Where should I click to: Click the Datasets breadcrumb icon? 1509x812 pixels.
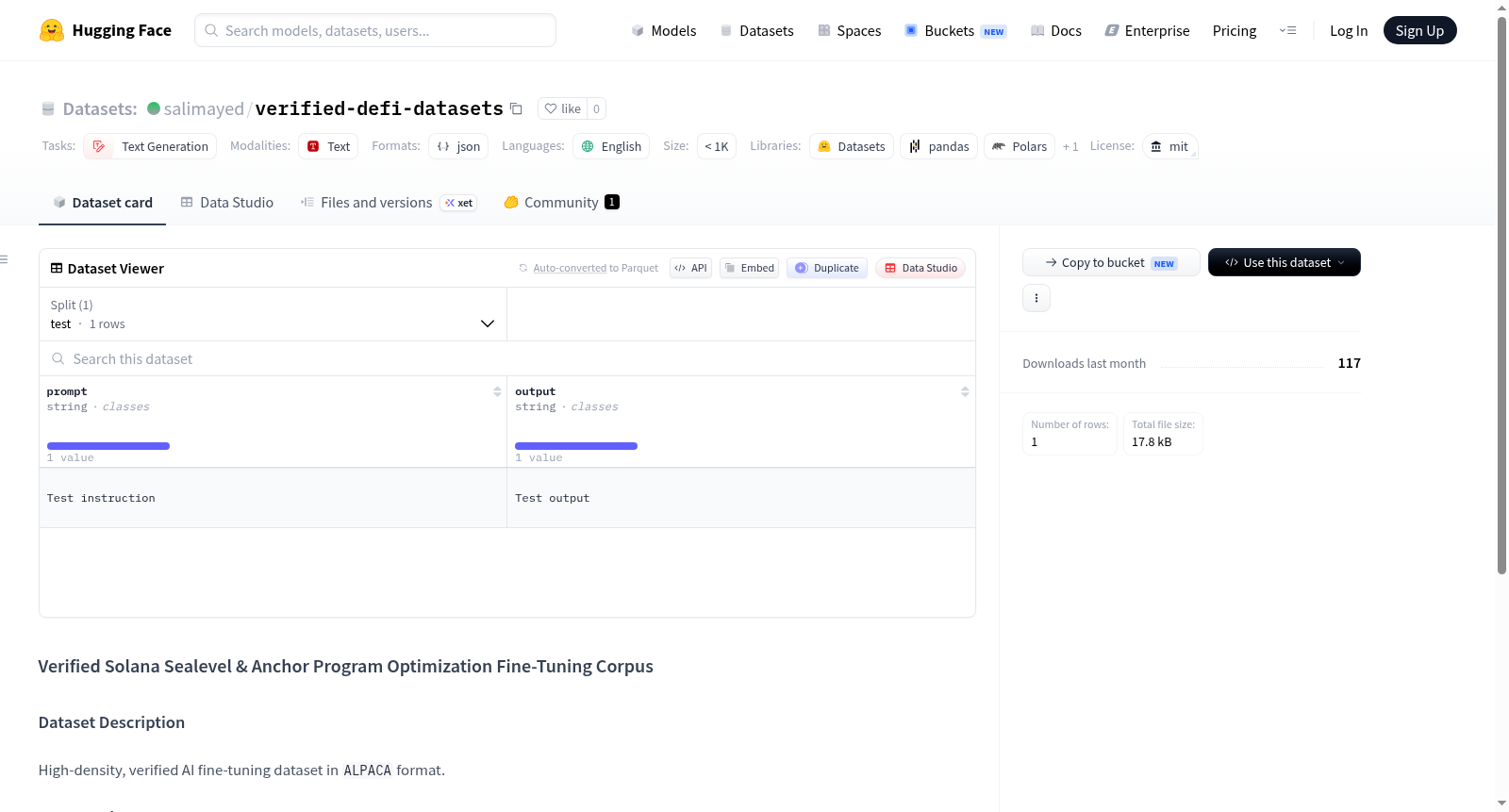(48, 108)
